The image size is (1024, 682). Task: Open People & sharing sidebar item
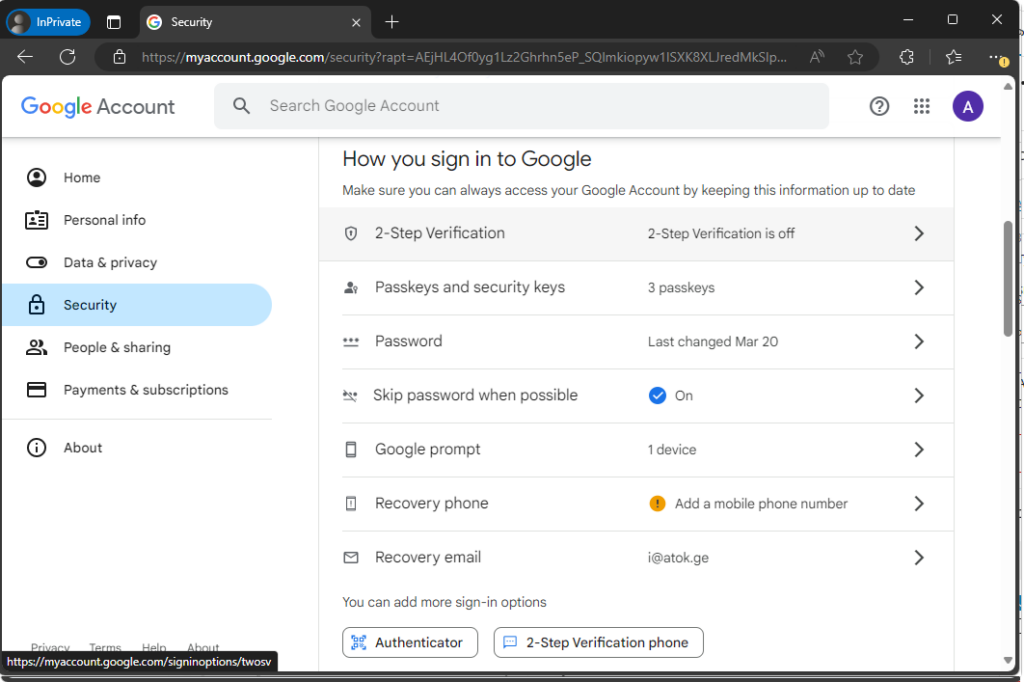pyautogui.click(x=116, y=347)
